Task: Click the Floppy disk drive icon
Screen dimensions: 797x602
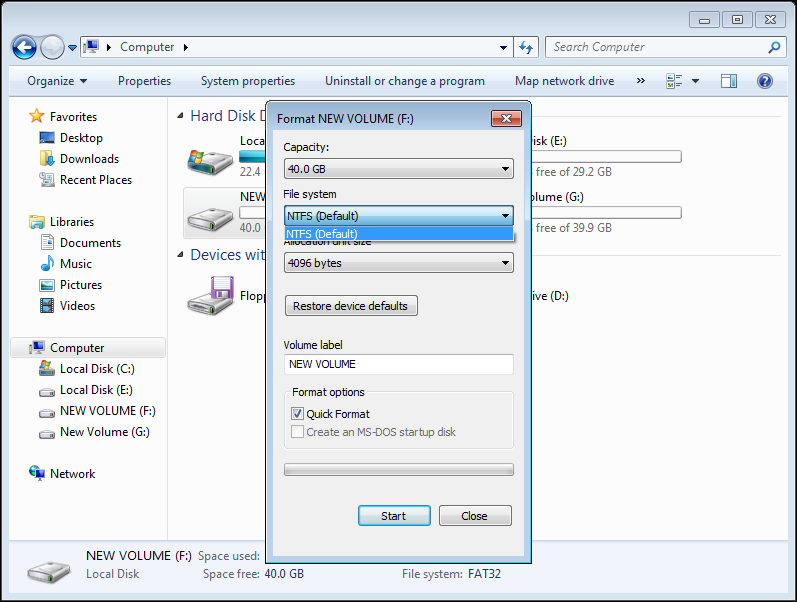Action: [210, 296]
